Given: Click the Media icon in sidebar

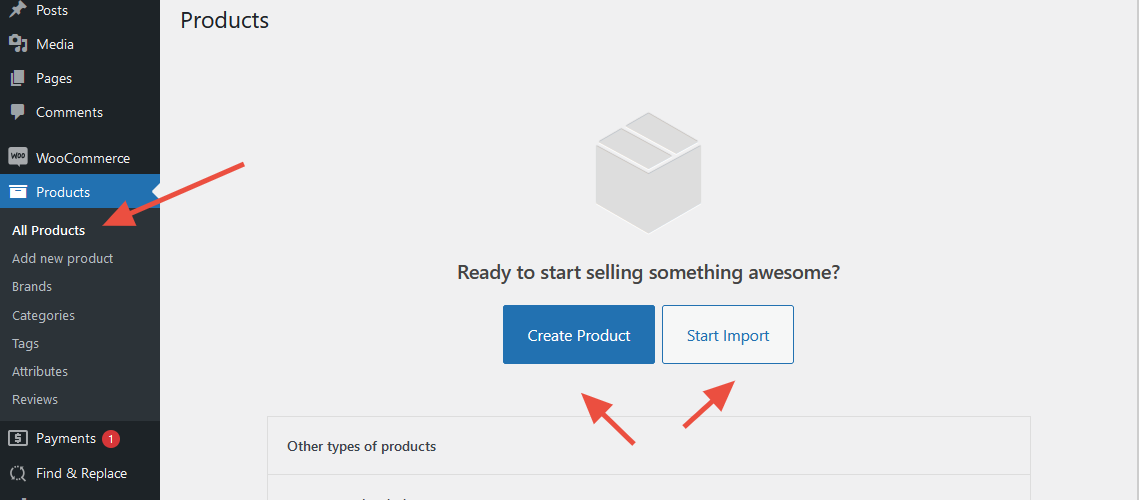Looking at the screenshot, I should [x=17, y=44].
